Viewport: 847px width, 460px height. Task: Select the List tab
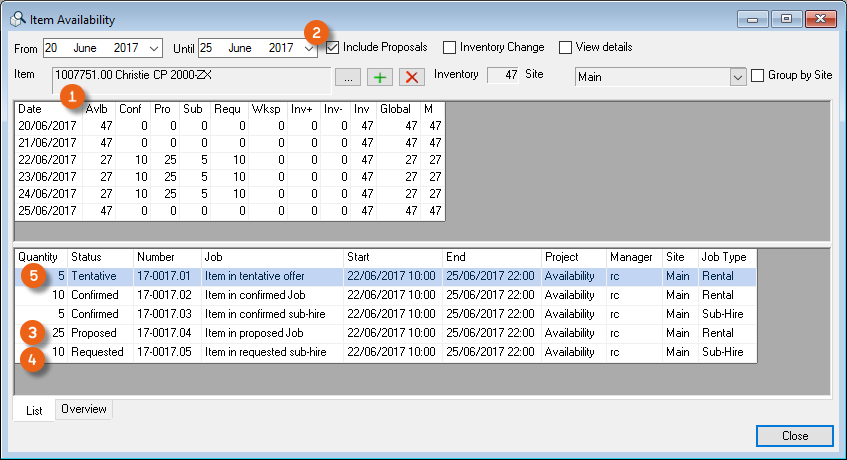[33, 410]
